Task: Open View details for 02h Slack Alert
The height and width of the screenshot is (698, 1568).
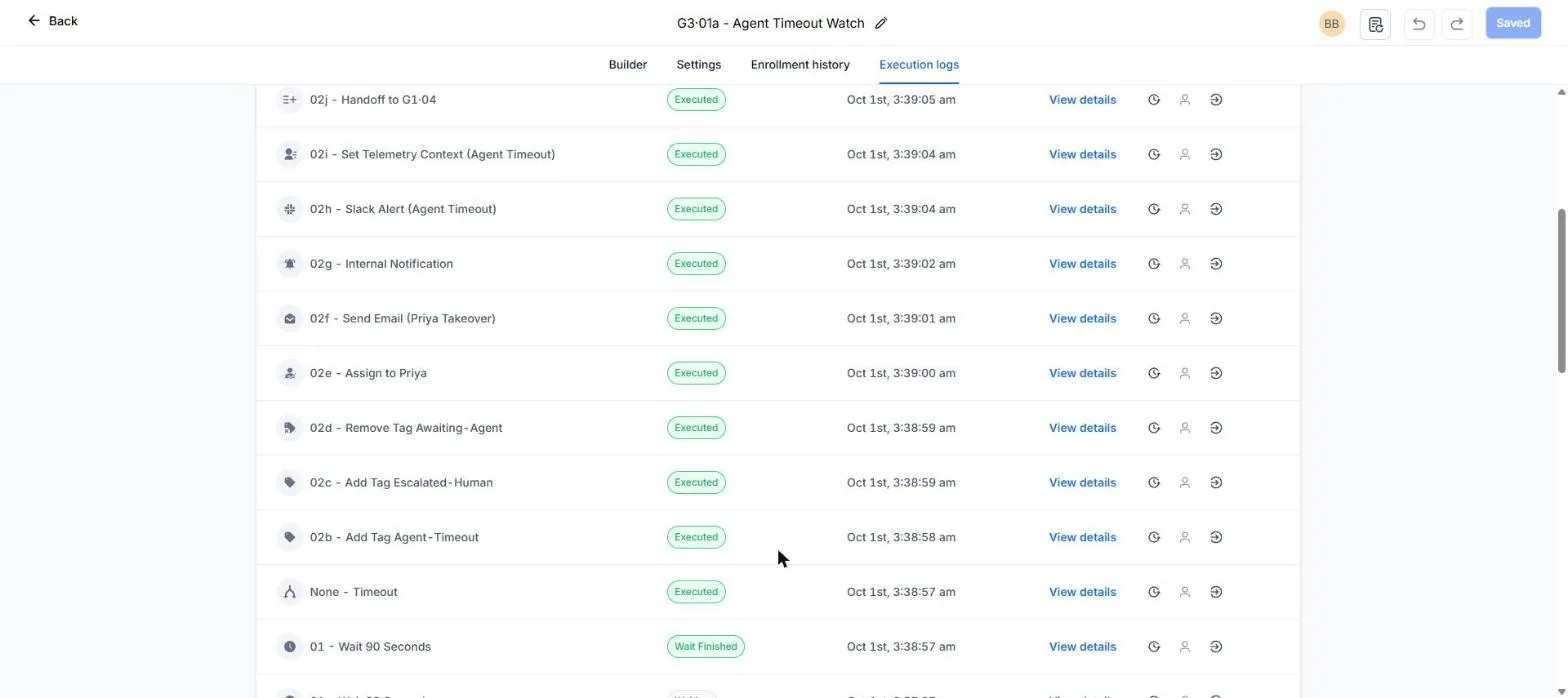Action: (1082, 209)
